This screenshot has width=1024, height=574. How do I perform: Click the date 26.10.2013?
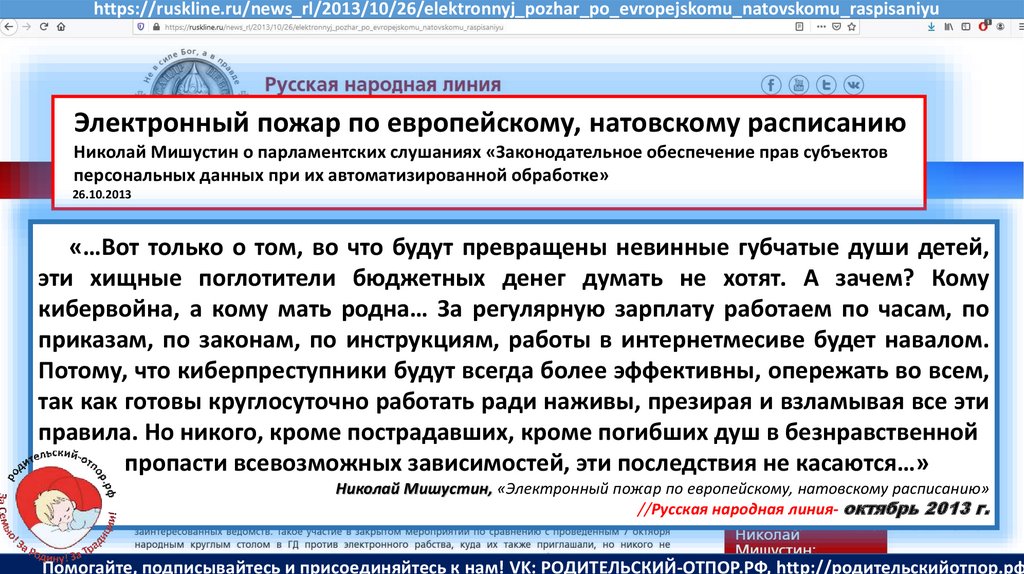pos(102,194)
